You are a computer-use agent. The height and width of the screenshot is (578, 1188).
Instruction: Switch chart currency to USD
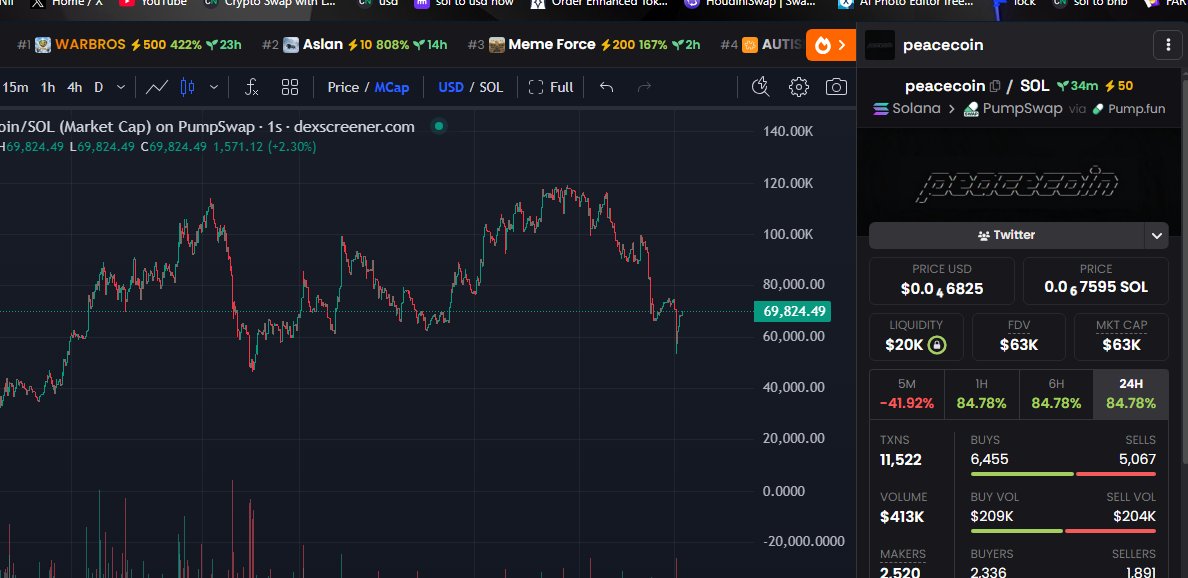point(451,87)
